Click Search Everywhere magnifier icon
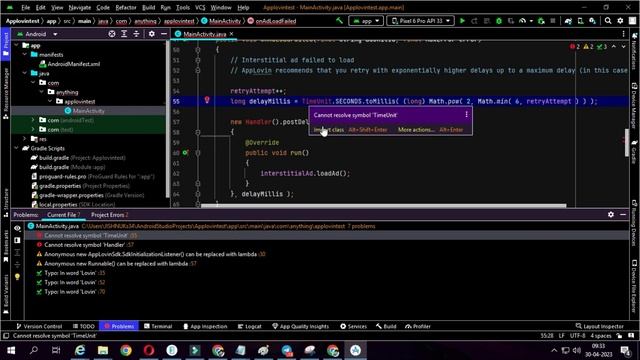The width and height of the screenshot is (640, 360). coord(608,21)
